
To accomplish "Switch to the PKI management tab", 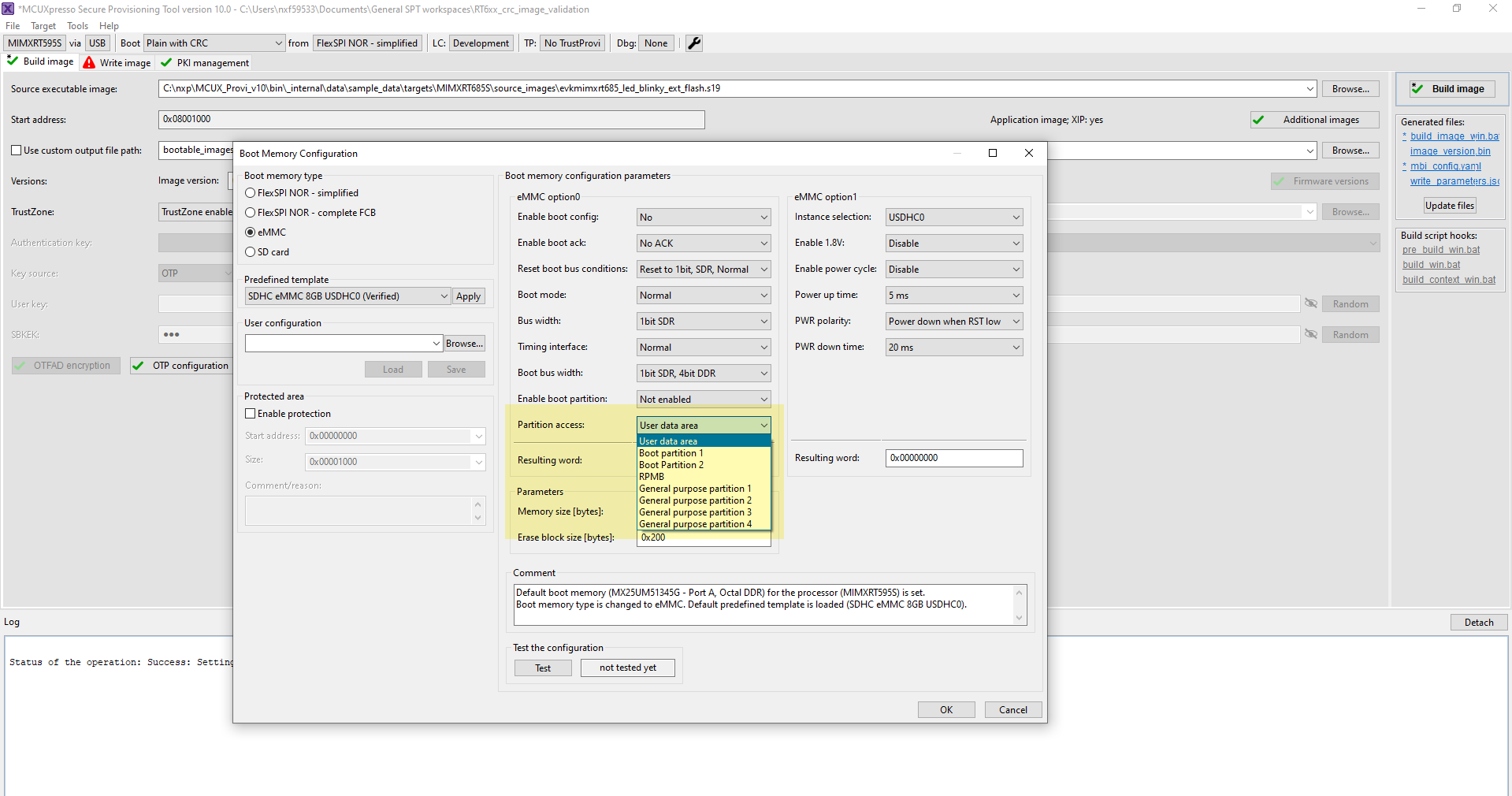I will [x=203, y=62].
